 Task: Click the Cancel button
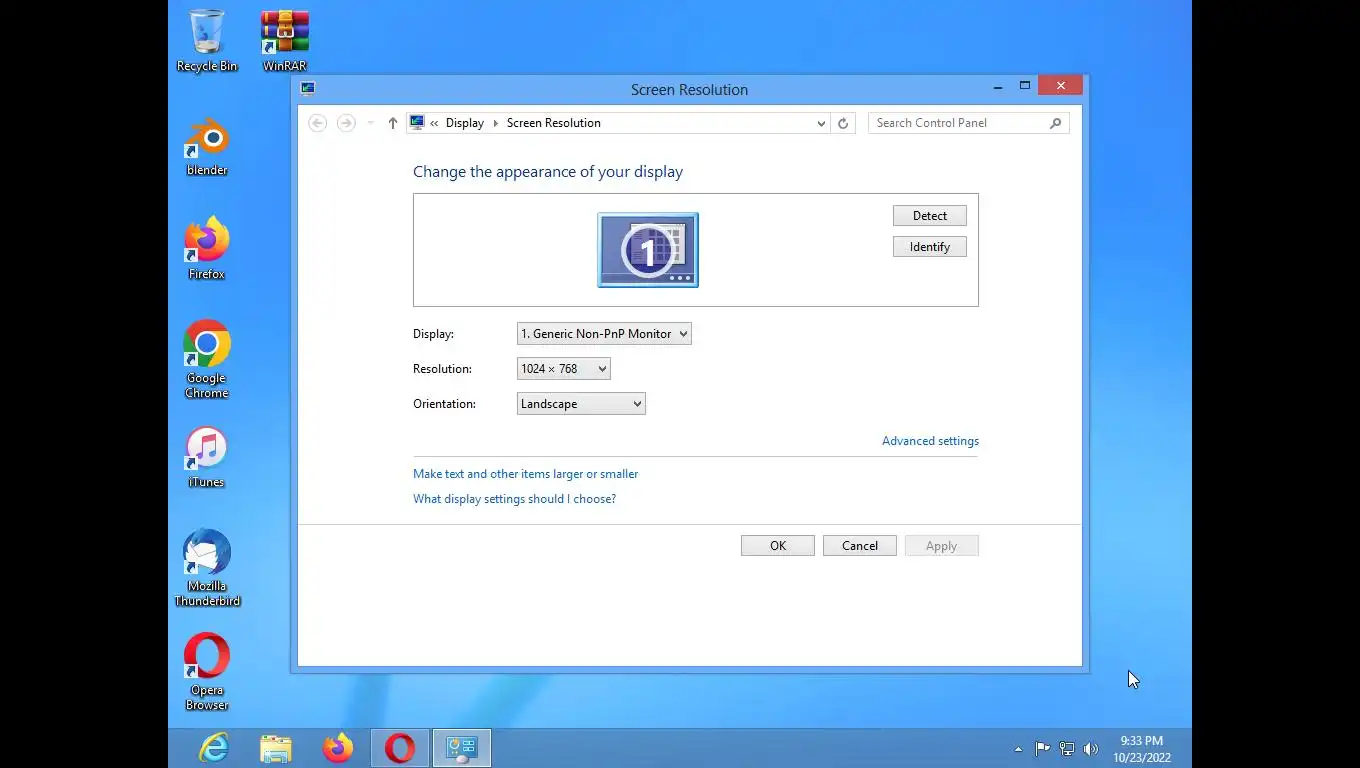click(860, 546)
